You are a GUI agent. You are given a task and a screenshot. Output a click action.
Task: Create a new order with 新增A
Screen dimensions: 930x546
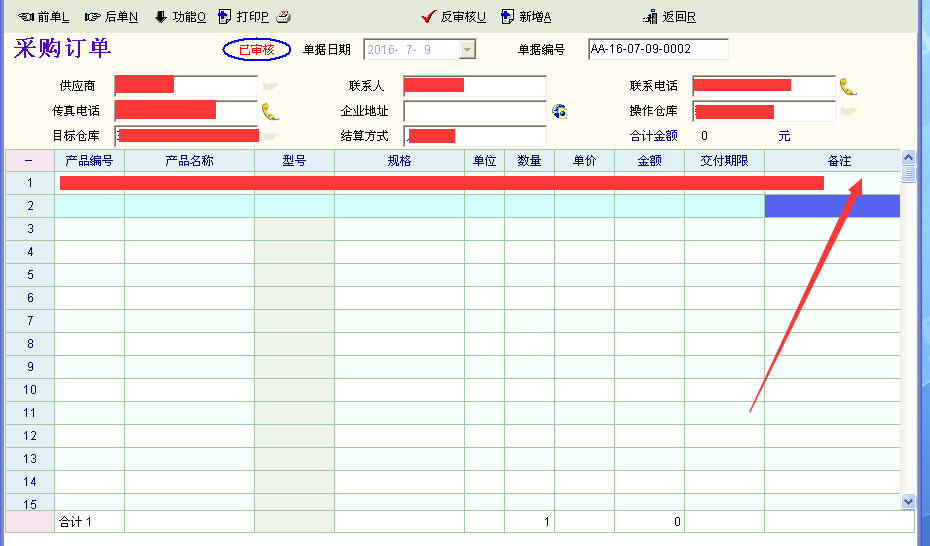pyautogui.click(x=526, y=17)
